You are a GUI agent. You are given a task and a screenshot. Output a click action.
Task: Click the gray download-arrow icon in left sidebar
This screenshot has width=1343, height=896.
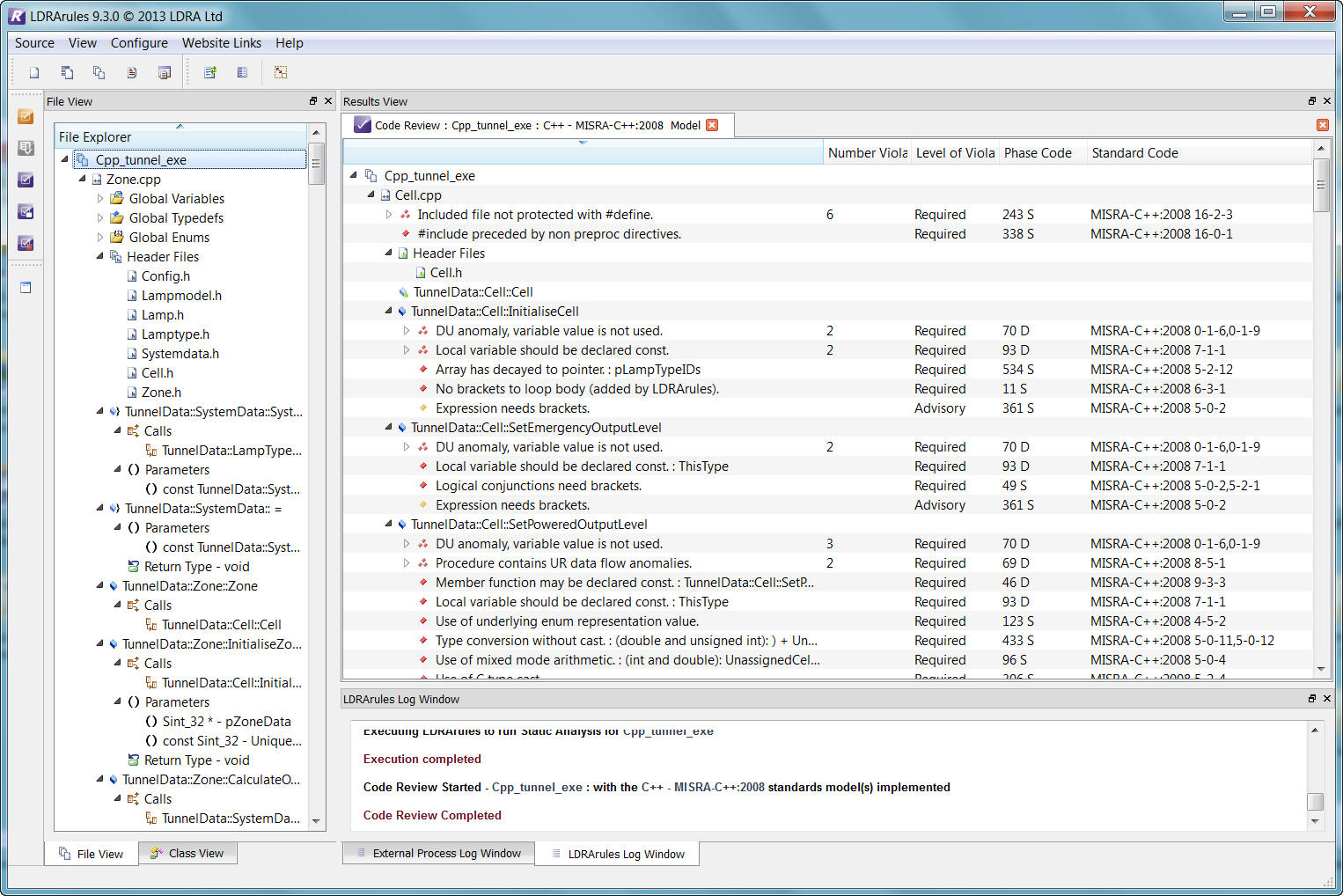pyautogui.click(x=26, y=148)
